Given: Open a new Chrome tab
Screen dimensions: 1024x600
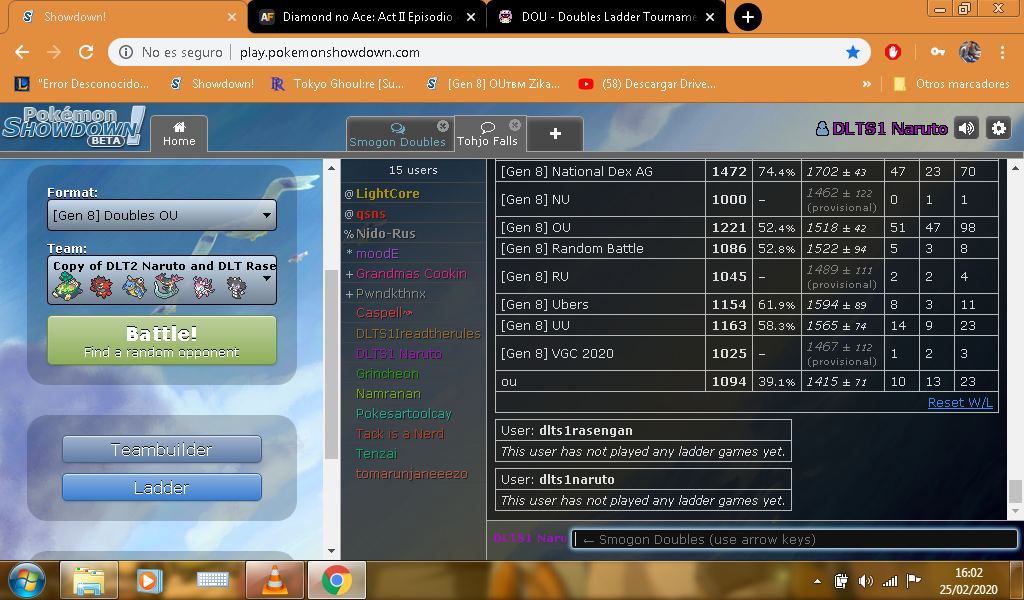Looking at the screenshot, I should coord(748,17).
